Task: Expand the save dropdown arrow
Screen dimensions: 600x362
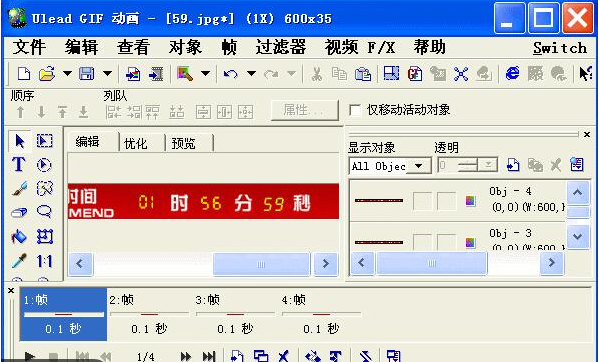Action: click(x=108, y=73)
